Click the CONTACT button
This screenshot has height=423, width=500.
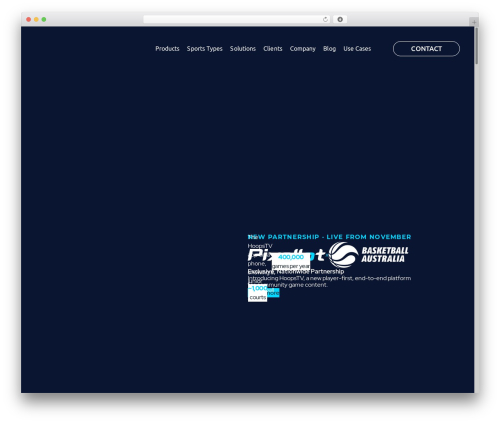click(x=426, y=49)
